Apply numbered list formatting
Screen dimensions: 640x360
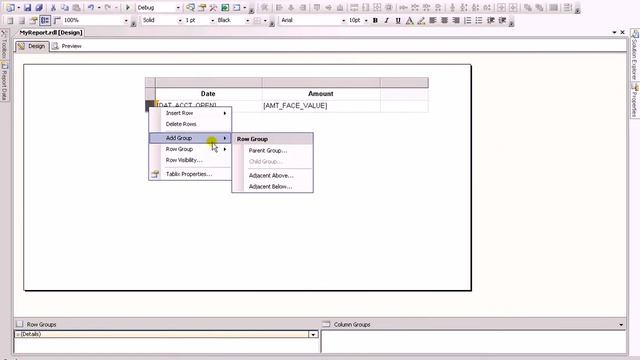[468, 20]
